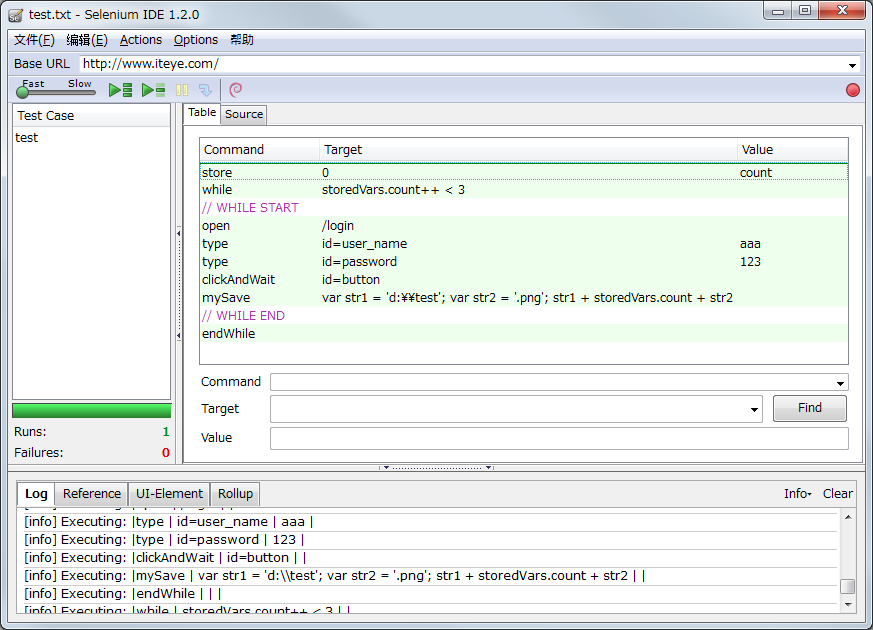873x630 pixels.
Task: Open the Info log level dropdown
Action: [797, 493]
